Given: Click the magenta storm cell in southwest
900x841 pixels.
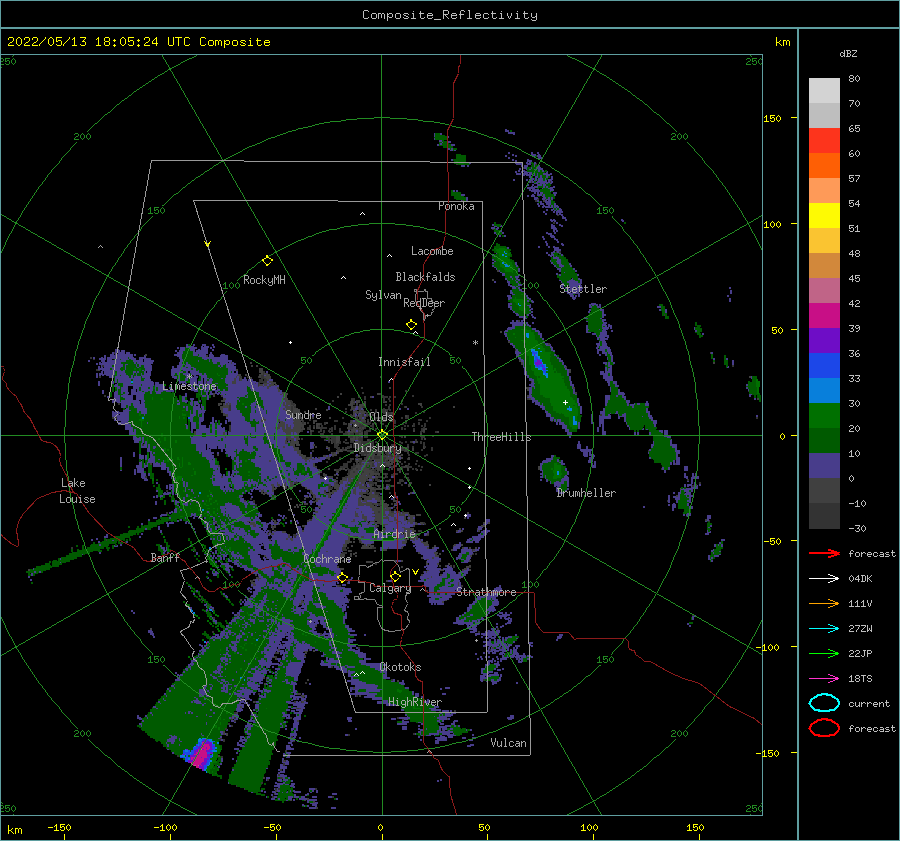Looking at the screenshot, I should (x=201, y=753).
